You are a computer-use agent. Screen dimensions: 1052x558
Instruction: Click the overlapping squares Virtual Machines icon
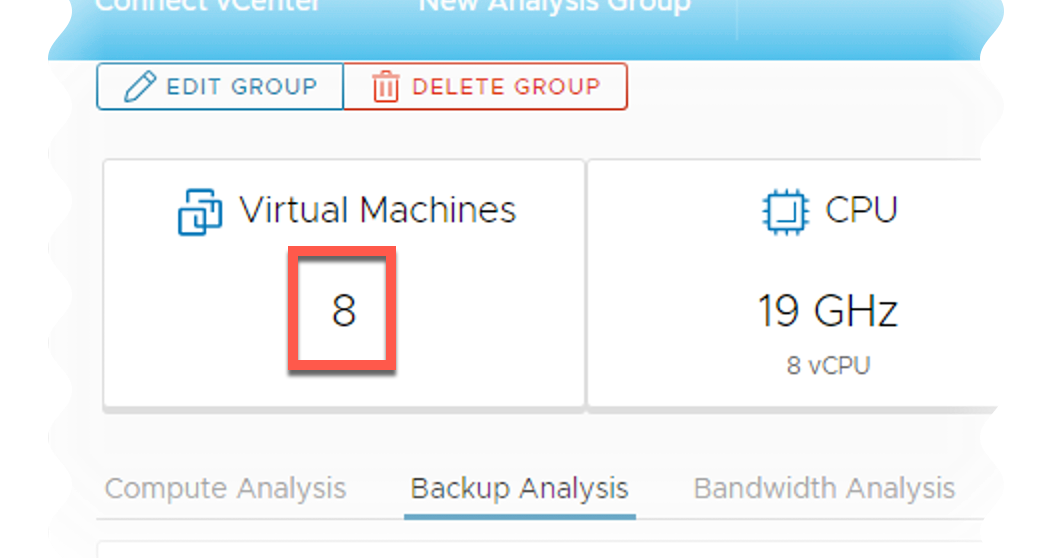pyautogui.click(x=200, y=212)
